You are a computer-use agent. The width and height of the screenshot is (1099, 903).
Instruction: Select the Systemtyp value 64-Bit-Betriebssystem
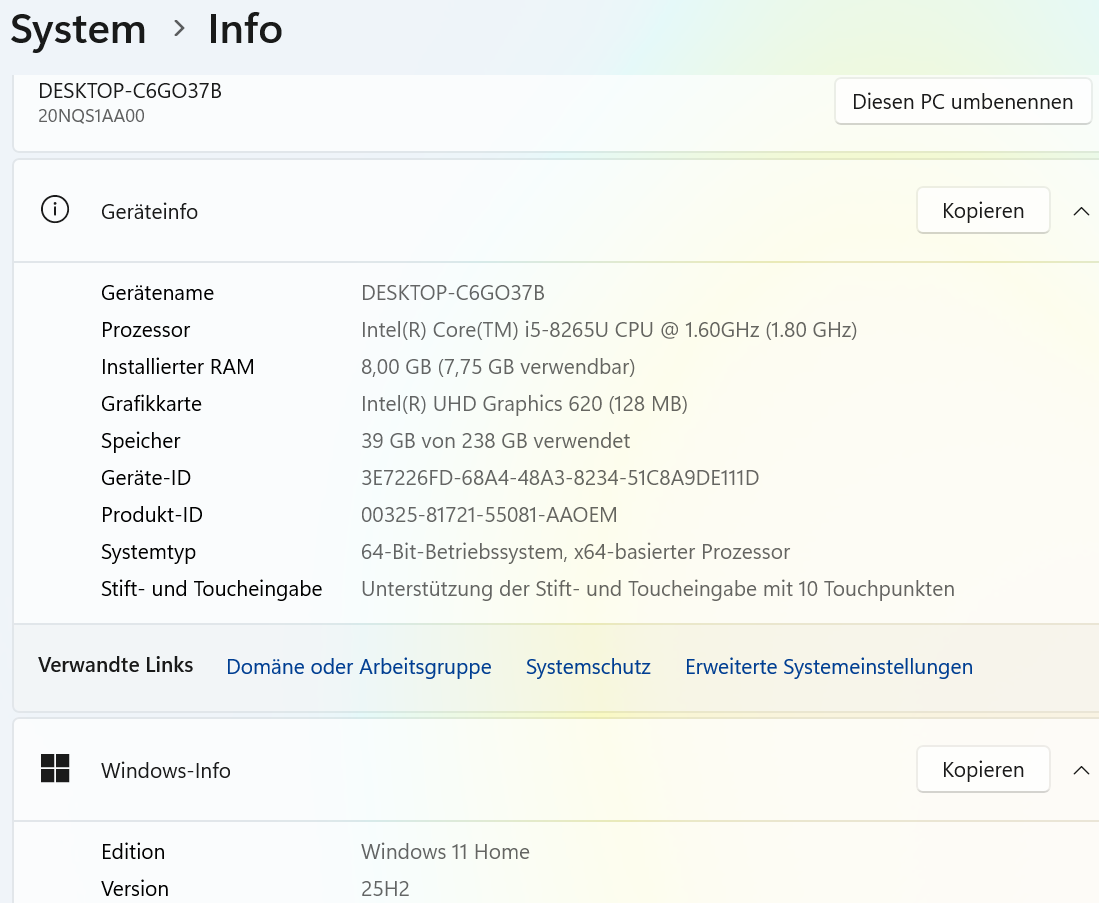pyautogui.click(x=575, y=552)
